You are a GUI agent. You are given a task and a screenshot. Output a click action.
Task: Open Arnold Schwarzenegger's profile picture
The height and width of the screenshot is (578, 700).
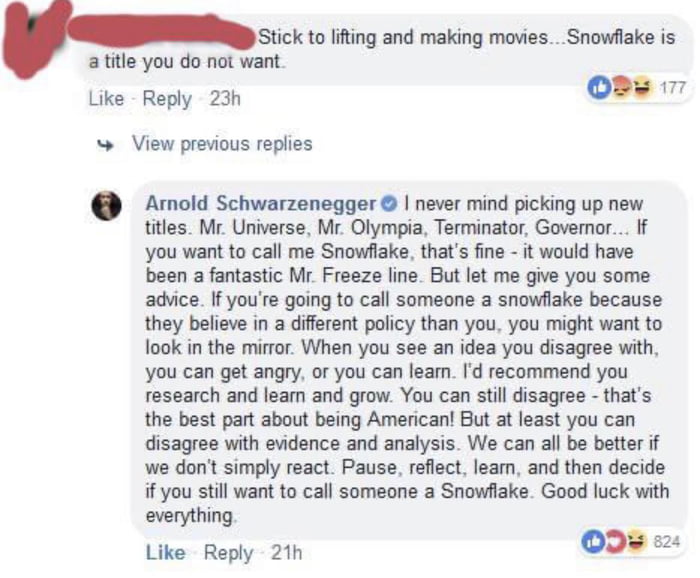pyautogui.click(x=107, y=204)
